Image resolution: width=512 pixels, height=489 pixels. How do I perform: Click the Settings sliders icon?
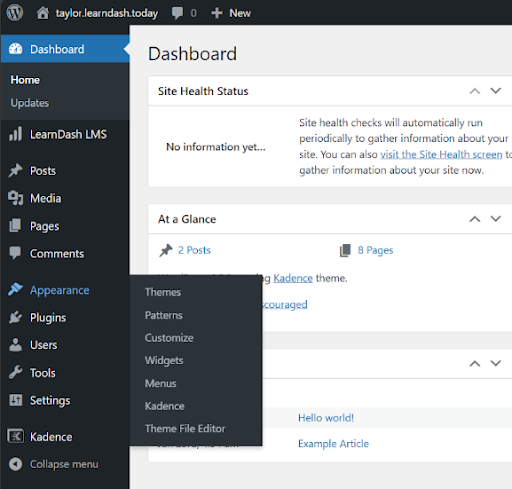15,400
